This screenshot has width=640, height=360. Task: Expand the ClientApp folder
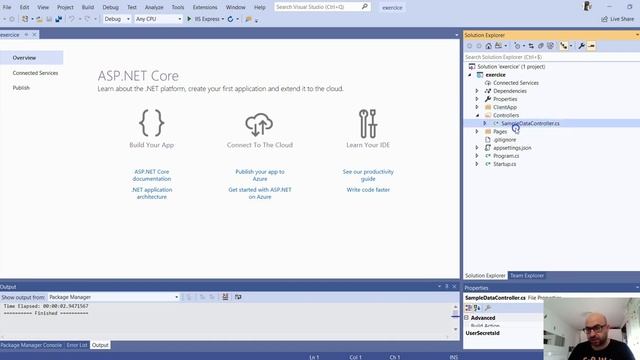pyautogui.click(x=477, y=107)
